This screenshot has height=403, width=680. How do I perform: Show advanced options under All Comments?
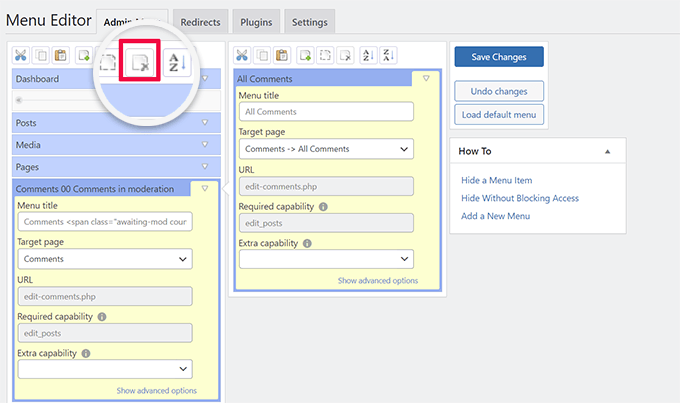(378, 281)
